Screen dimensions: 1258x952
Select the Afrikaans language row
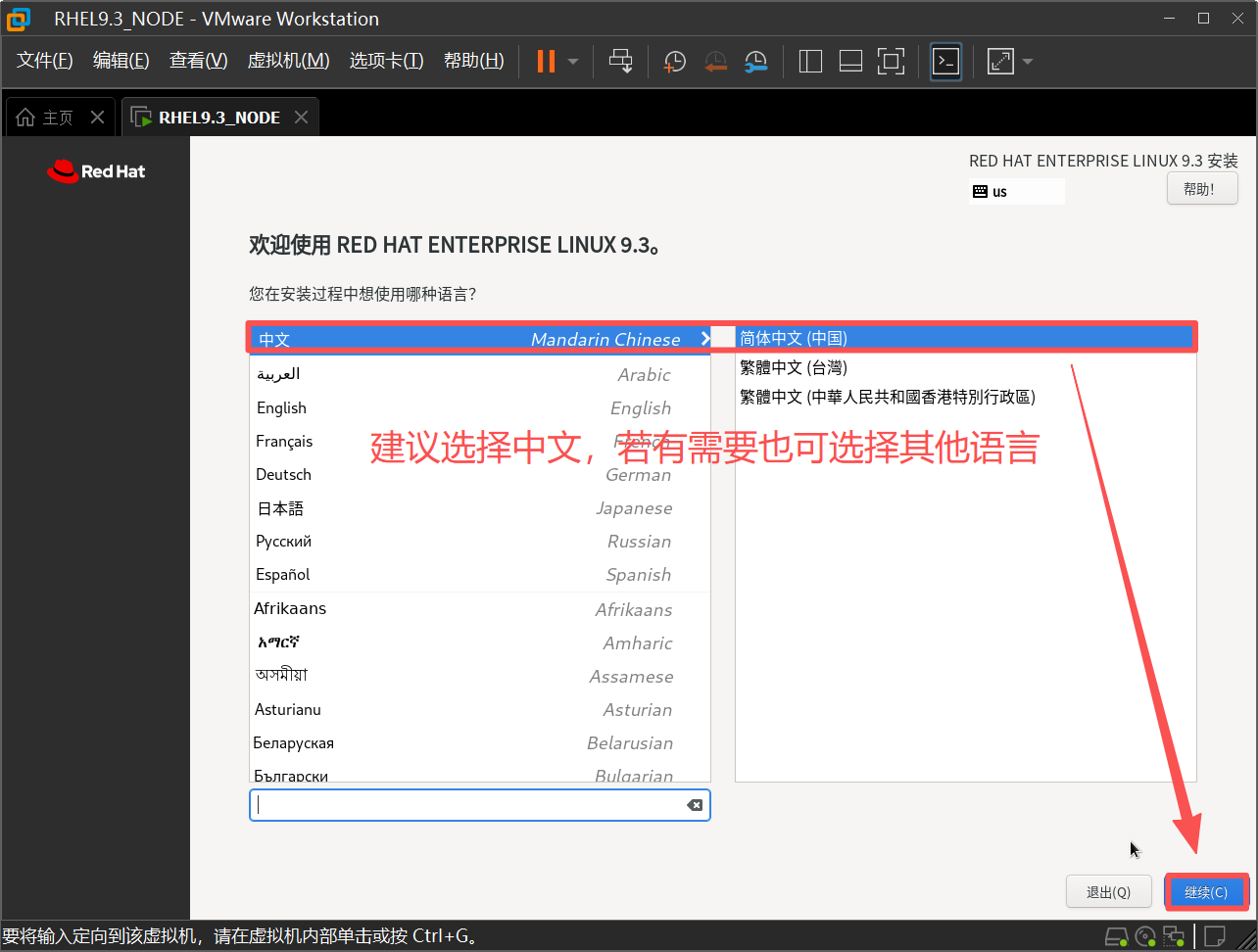point(480,608)
